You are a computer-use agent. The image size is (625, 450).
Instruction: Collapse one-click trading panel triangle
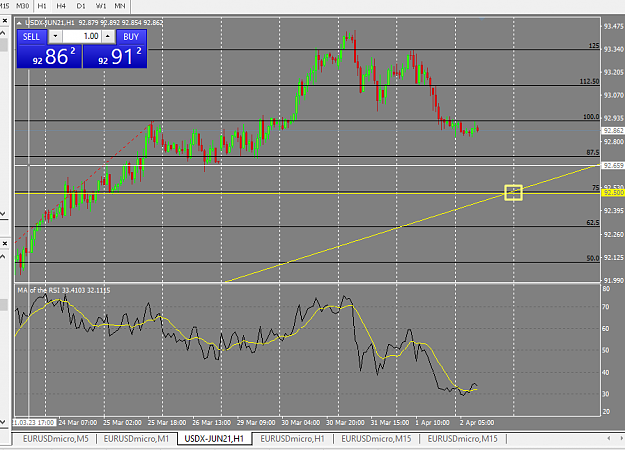[x=19, y=23]
